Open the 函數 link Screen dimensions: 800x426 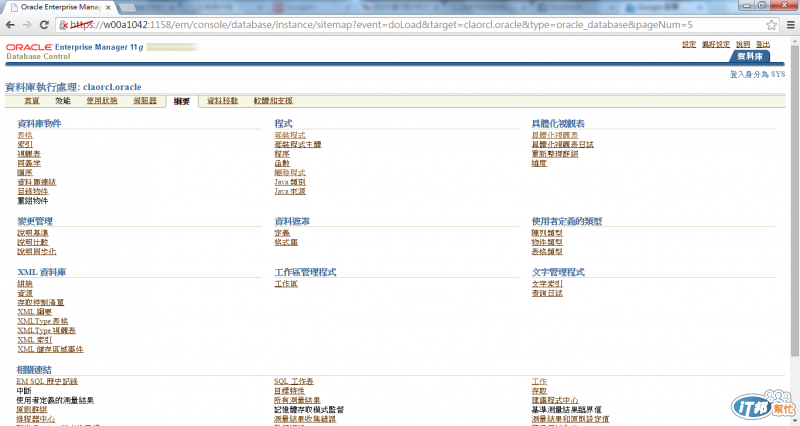282,163
